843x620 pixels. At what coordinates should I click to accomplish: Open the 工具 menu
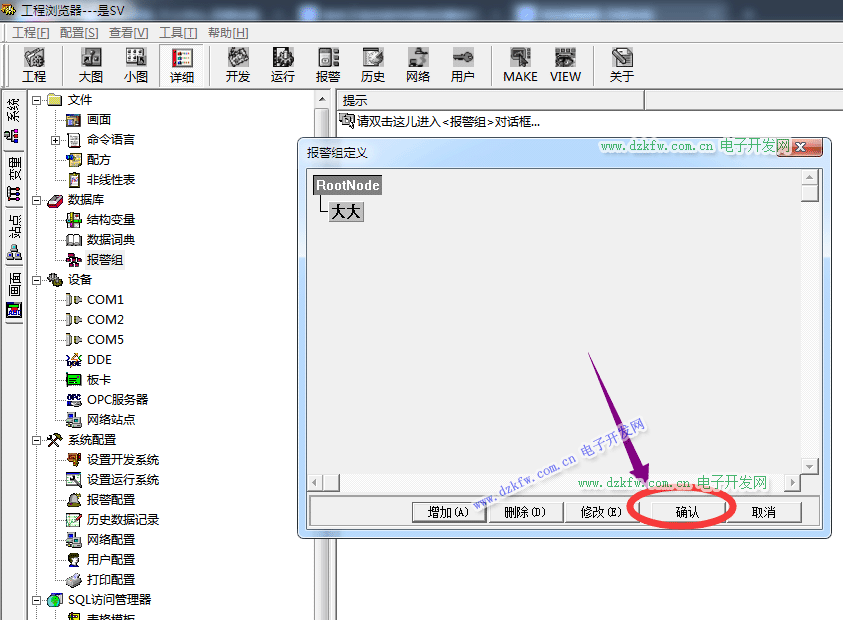178,32
